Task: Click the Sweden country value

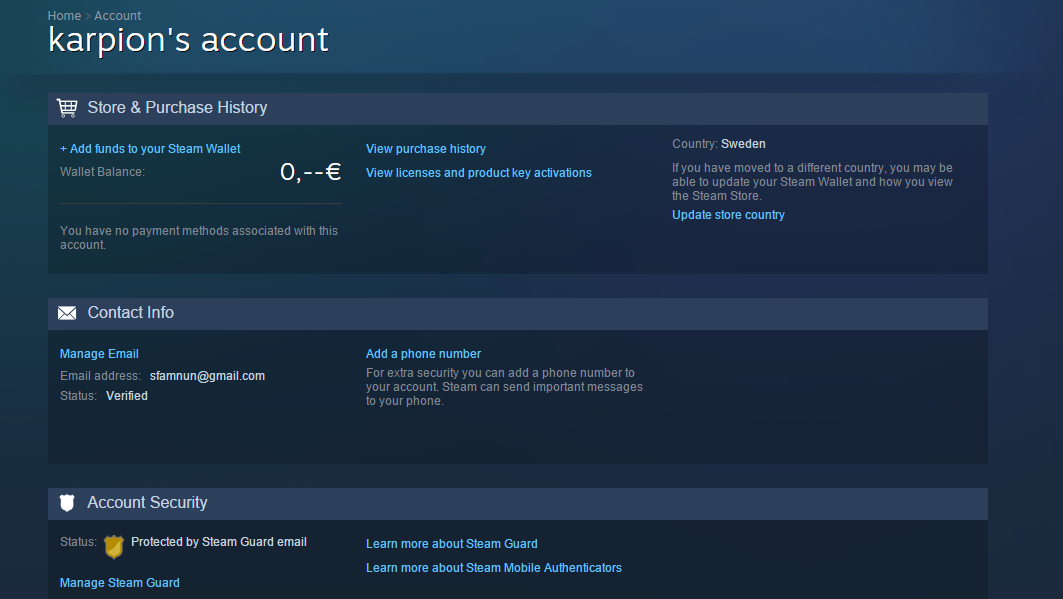Action: [743, 144]
